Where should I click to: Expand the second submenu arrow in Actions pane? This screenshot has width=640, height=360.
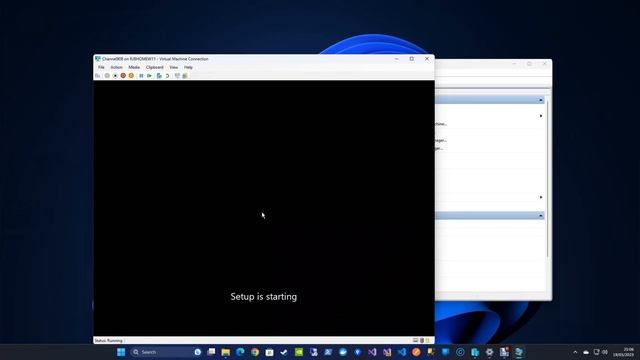541,197
